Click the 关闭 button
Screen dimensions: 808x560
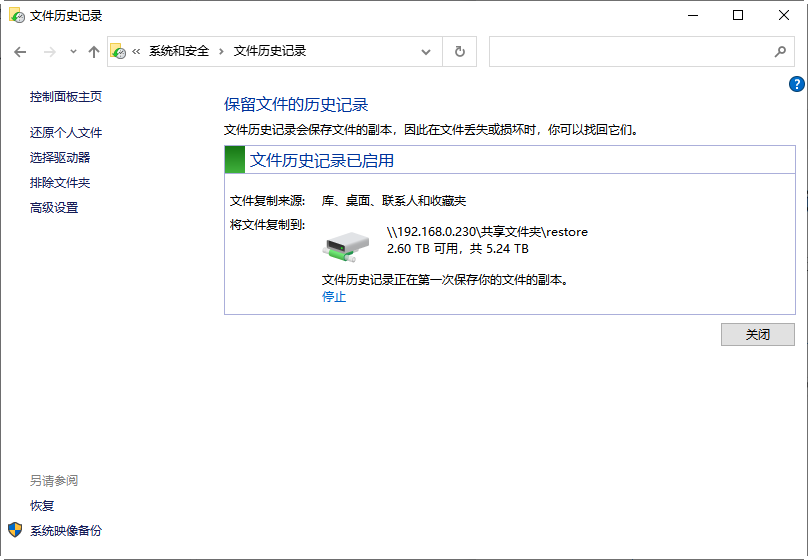pos(758,334)
